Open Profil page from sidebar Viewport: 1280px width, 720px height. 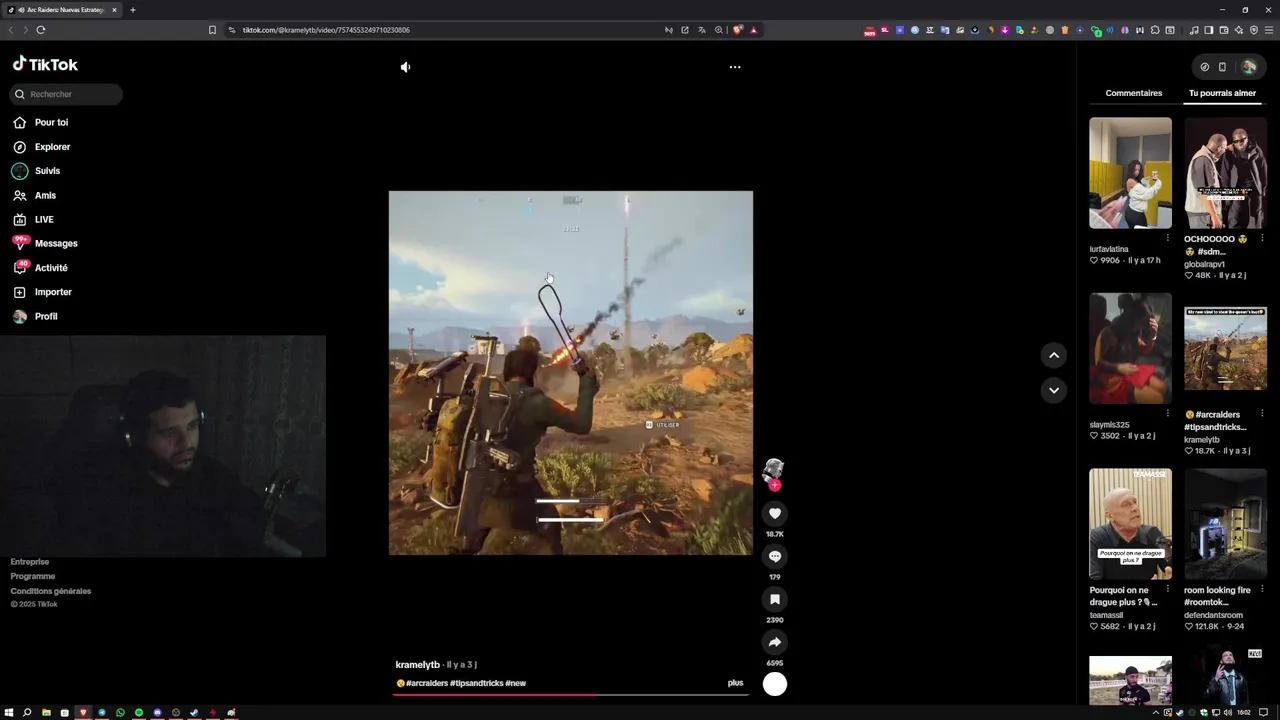[35, 316]
